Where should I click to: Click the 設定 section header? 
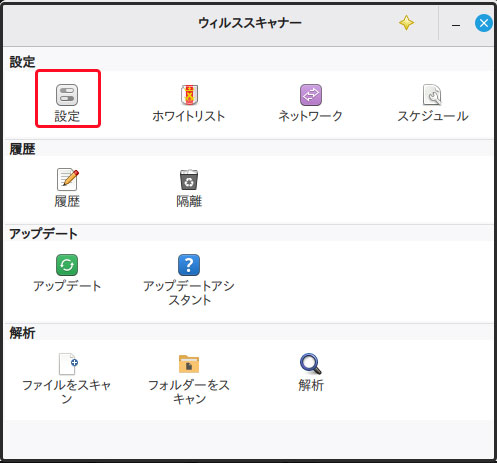pyautogui.click(x=22, y=62)
